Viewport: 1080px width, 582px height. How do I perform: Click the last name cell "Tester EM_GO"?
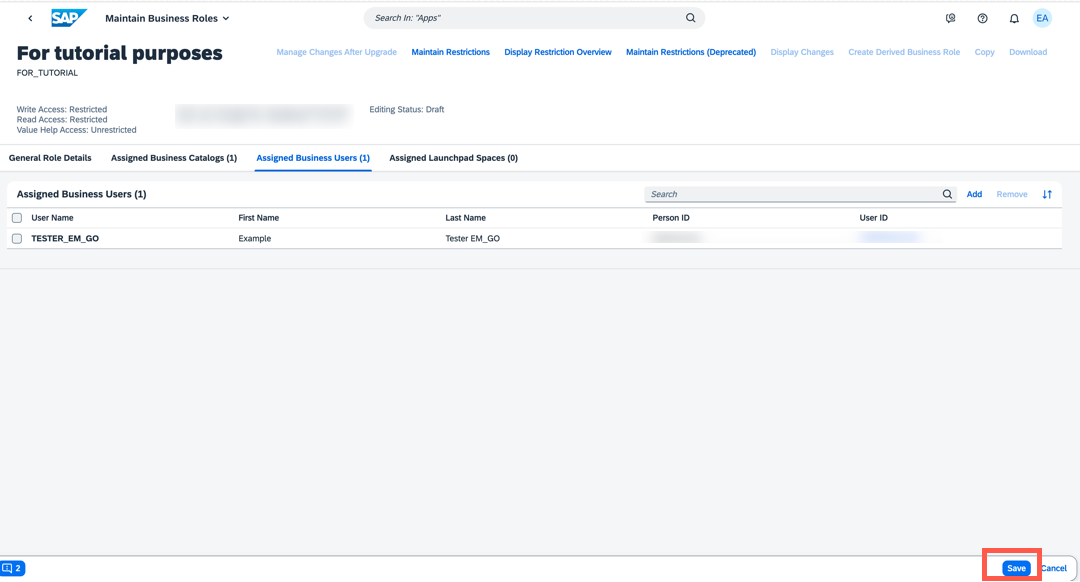[472, 238]
